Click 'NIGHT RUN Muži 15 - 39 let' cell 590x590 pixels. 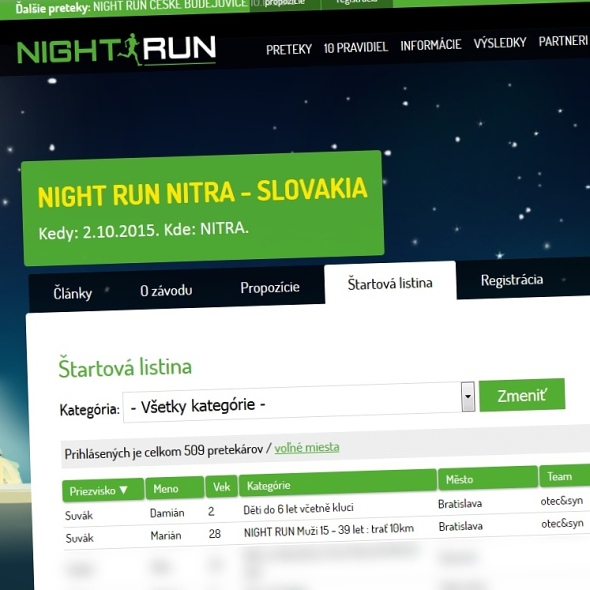pyautogui.click(x=328, y=530)
